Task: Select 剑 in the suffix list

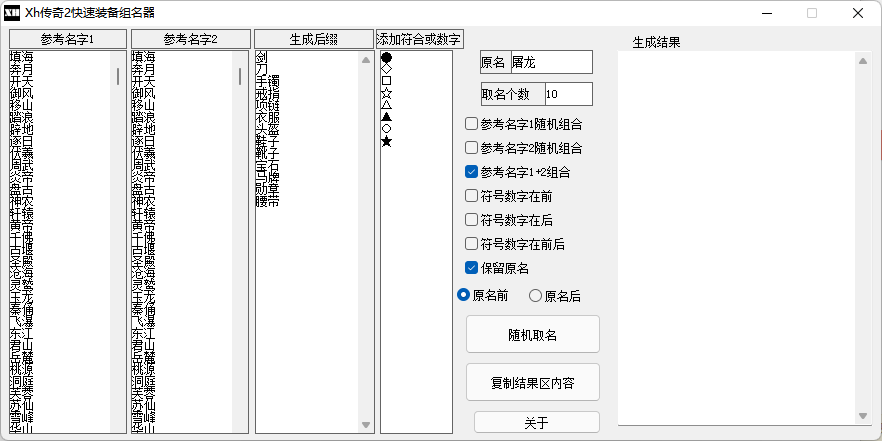Action: pos(261,57)
